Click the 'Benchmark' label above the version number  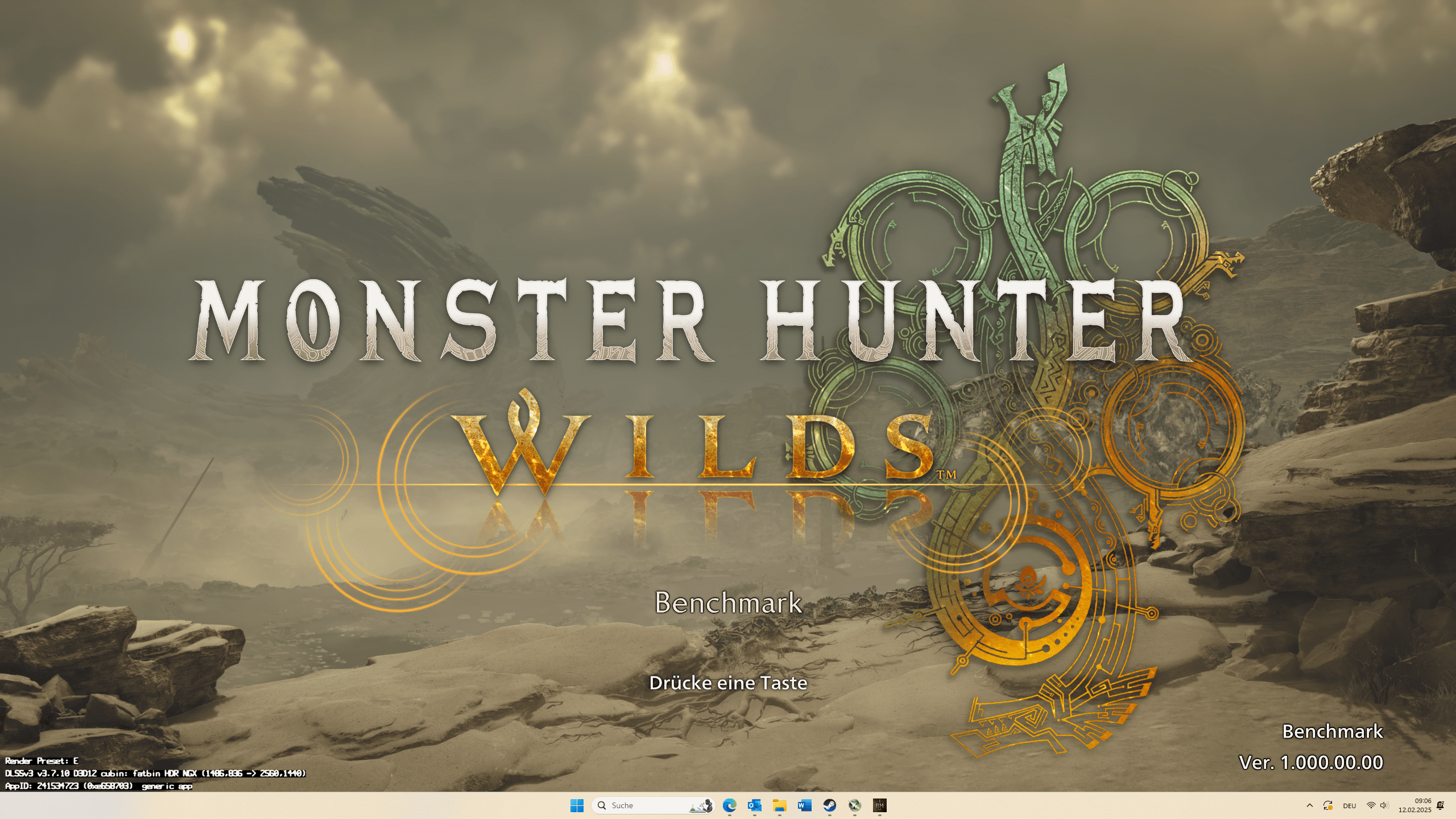[x=1333, y=731]
